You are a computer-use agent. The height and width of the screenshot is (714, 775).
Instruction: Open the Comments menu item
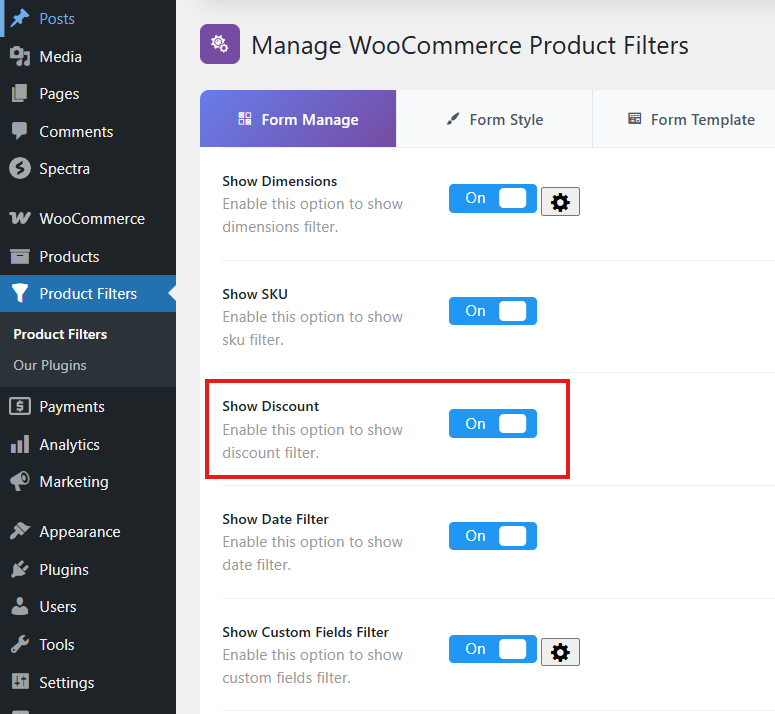(88, 131)
